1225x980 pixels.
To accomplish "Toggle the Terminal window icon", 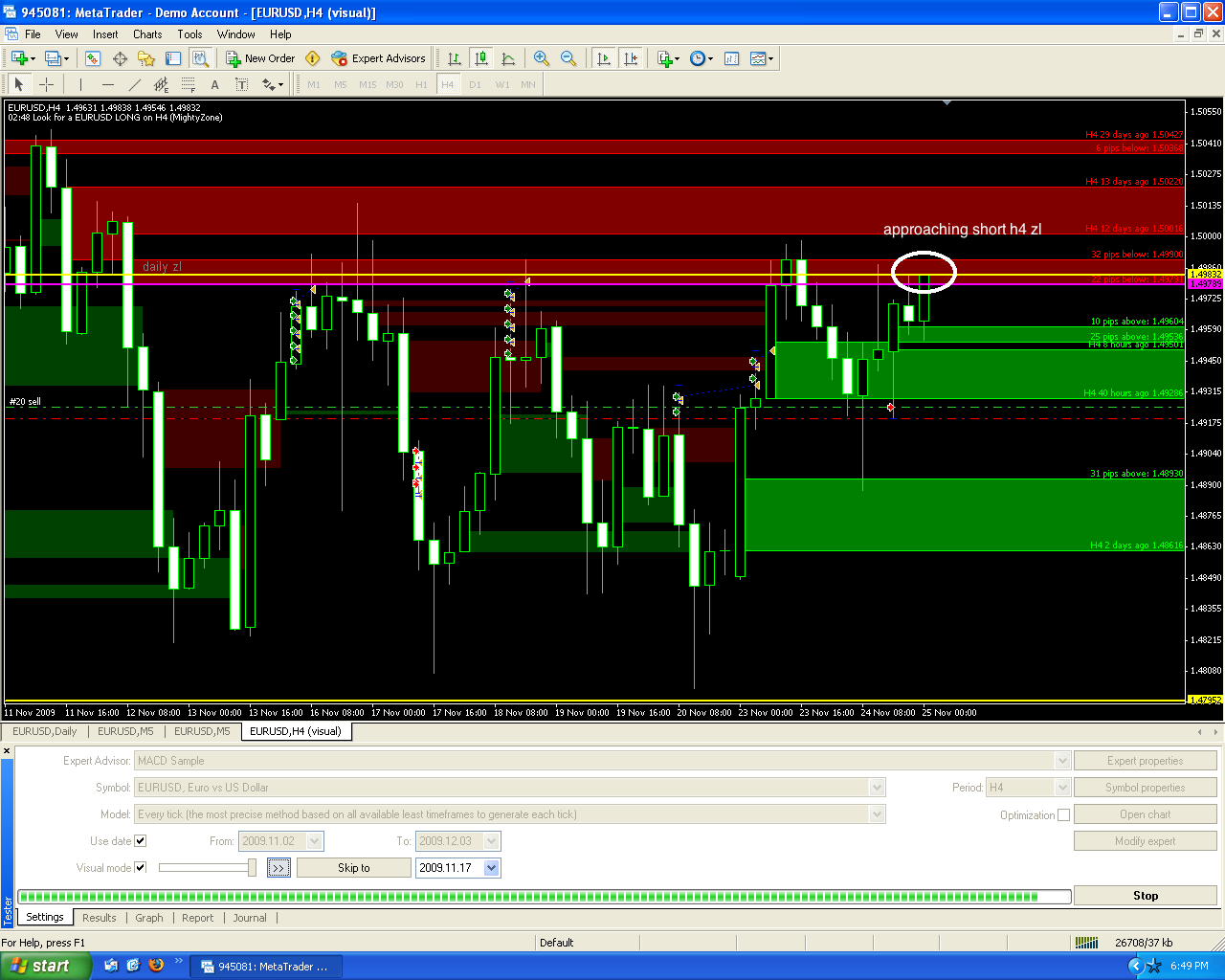I will 173,58.
